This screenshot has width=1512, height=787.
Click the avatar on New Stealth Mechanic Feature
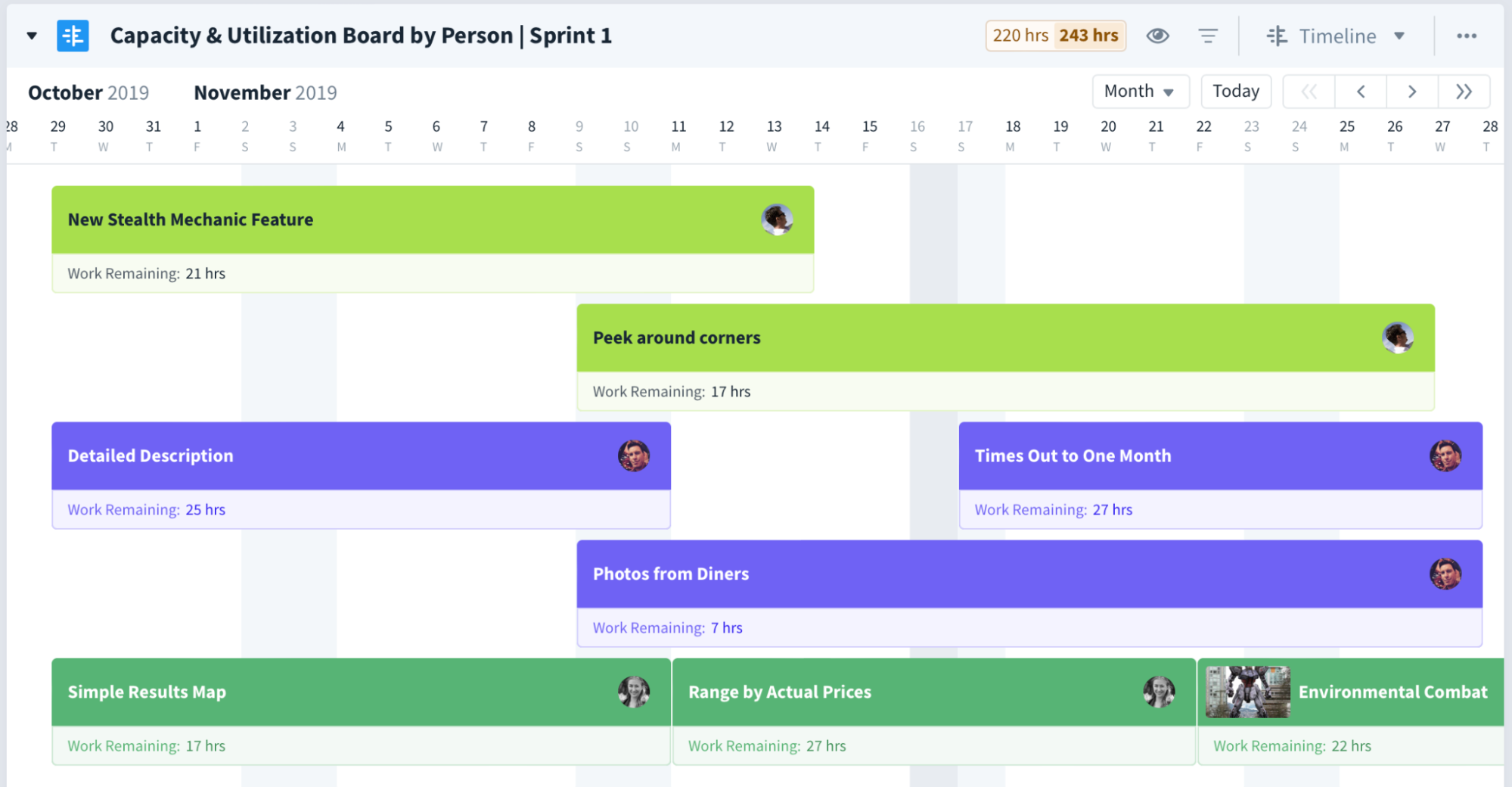click(x=778, y=220)
